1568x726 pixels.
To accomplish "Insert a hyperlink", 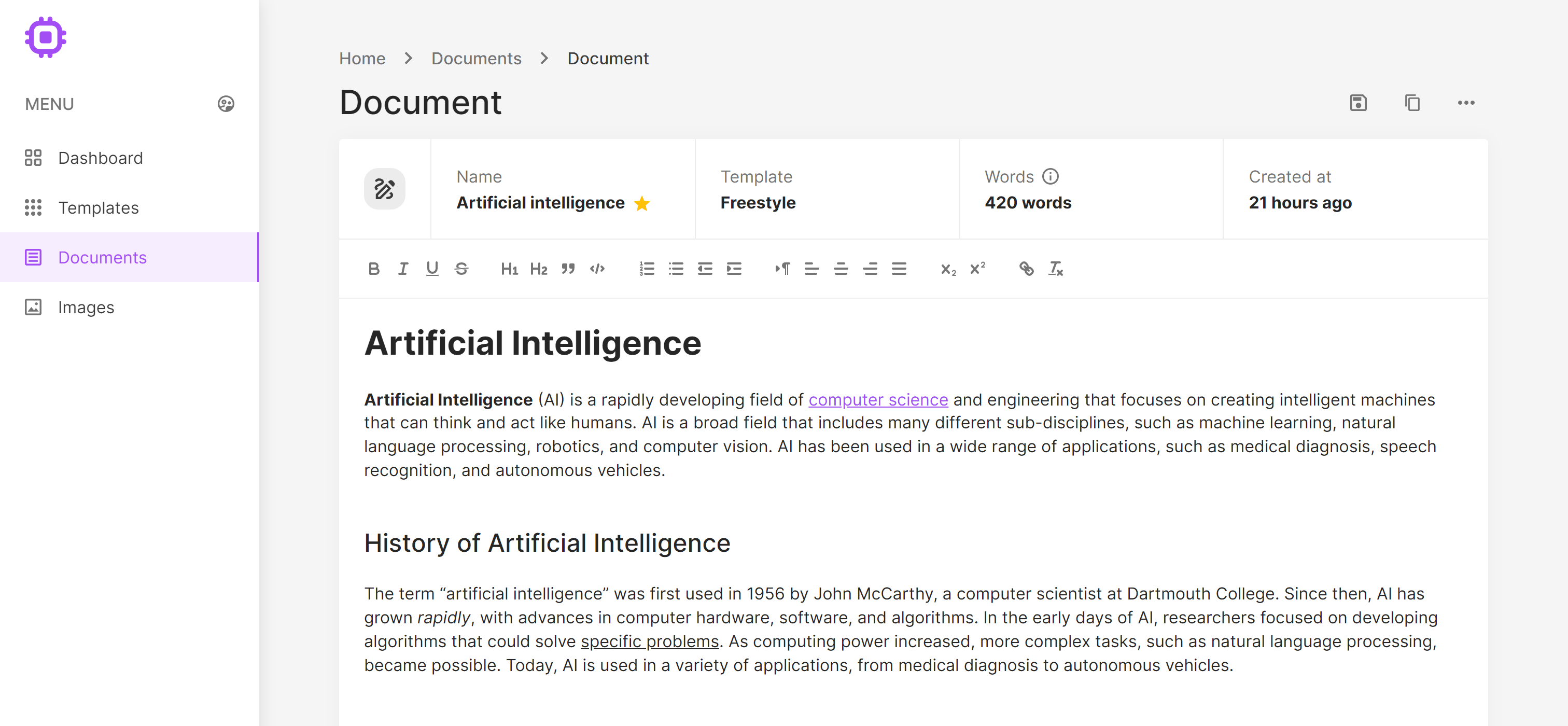I will tap(1024, 267).
